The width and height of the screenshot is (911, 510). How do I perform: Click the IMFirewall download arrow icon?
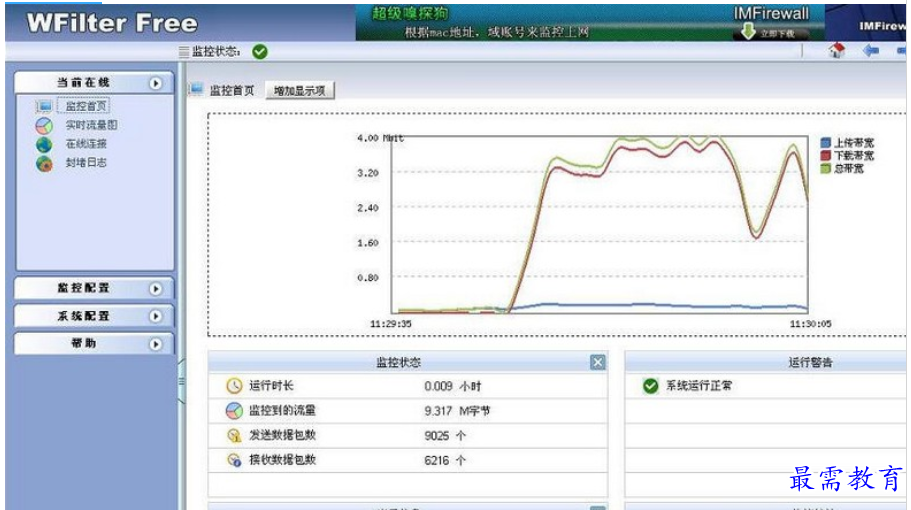click(748, 31)
